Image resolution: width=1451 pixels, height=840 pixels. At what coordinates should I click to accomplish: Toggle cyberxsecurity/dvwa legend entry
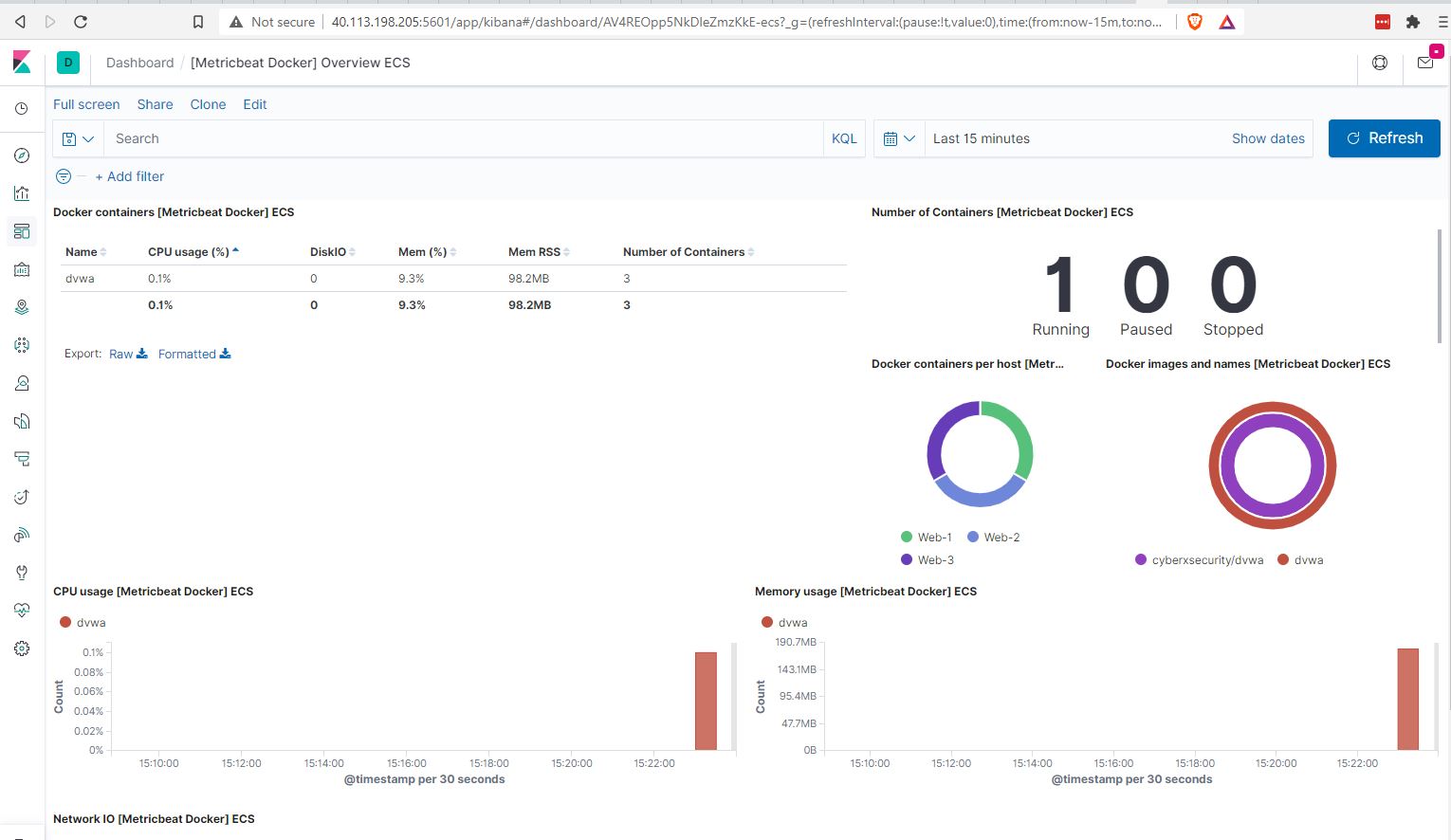(x=1199, y=559)
